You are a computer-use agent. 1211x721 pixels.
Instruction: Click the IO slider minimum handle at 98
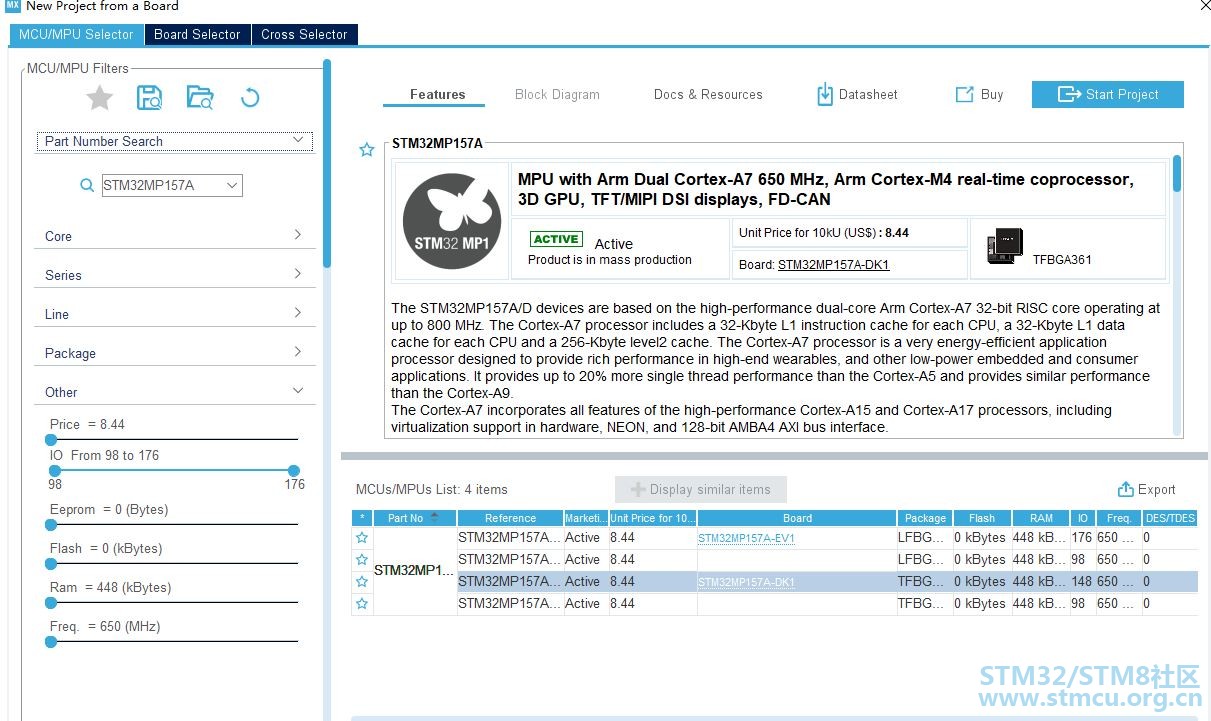pos(55,470)
